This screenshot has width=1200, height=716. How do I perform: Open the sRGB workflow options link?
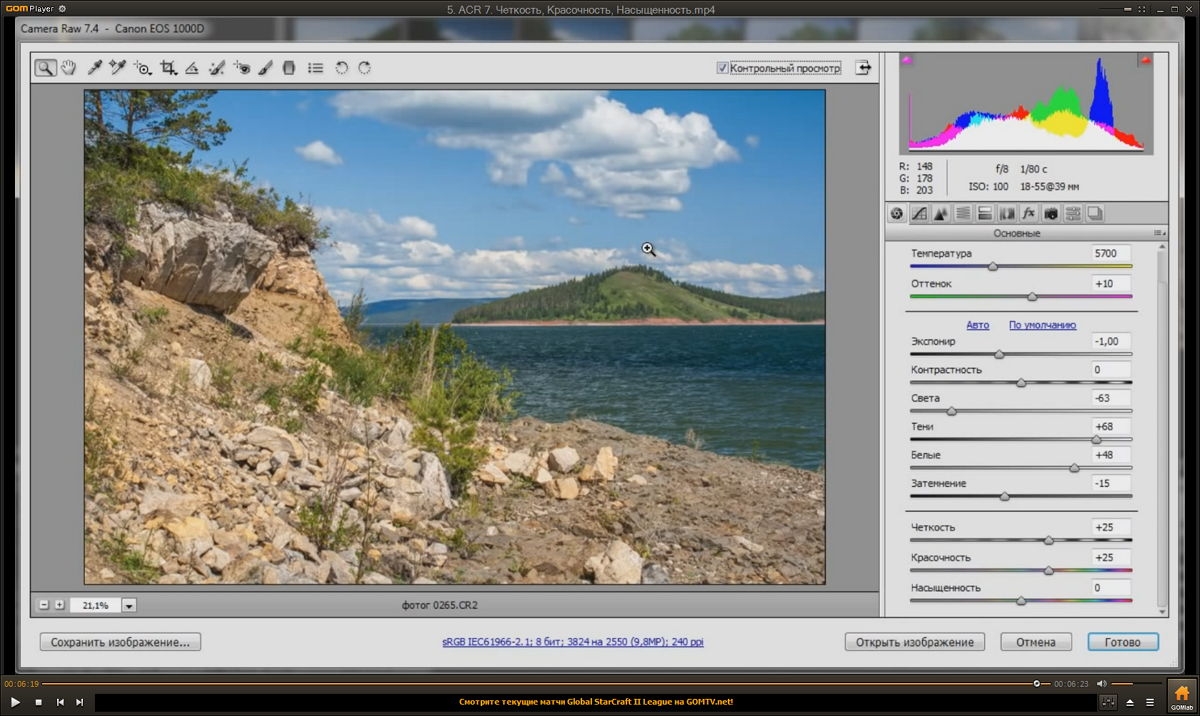click(573, 642)
